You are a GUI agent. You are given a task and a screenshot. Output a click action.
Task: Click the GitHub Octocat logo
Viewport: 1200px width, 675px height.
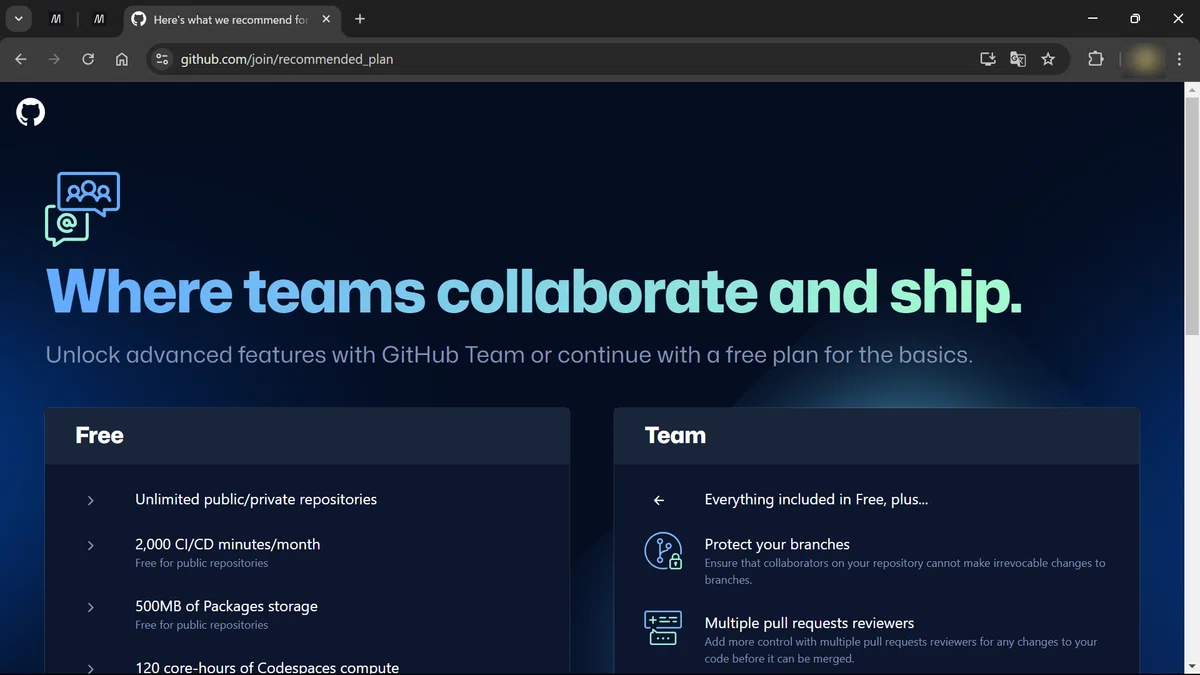(31, 112)
